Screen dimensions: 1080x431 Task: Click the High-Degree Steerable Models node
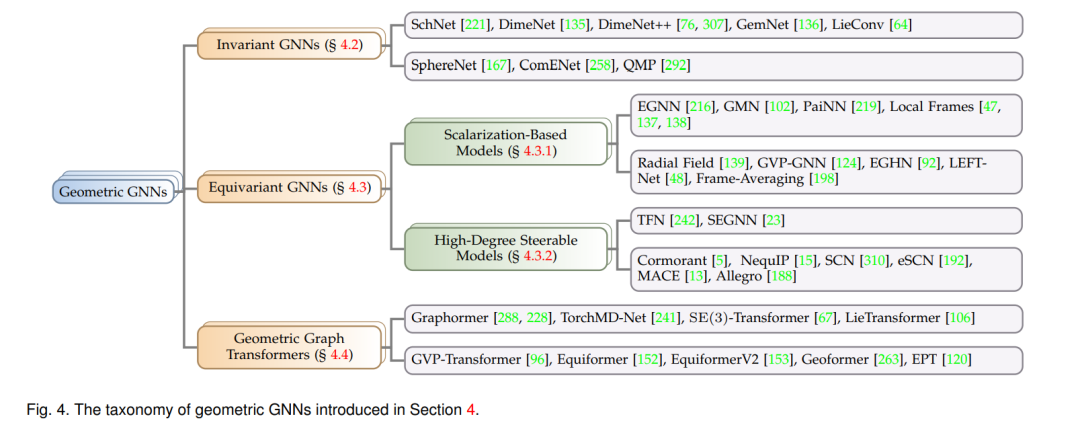(506, 249)
